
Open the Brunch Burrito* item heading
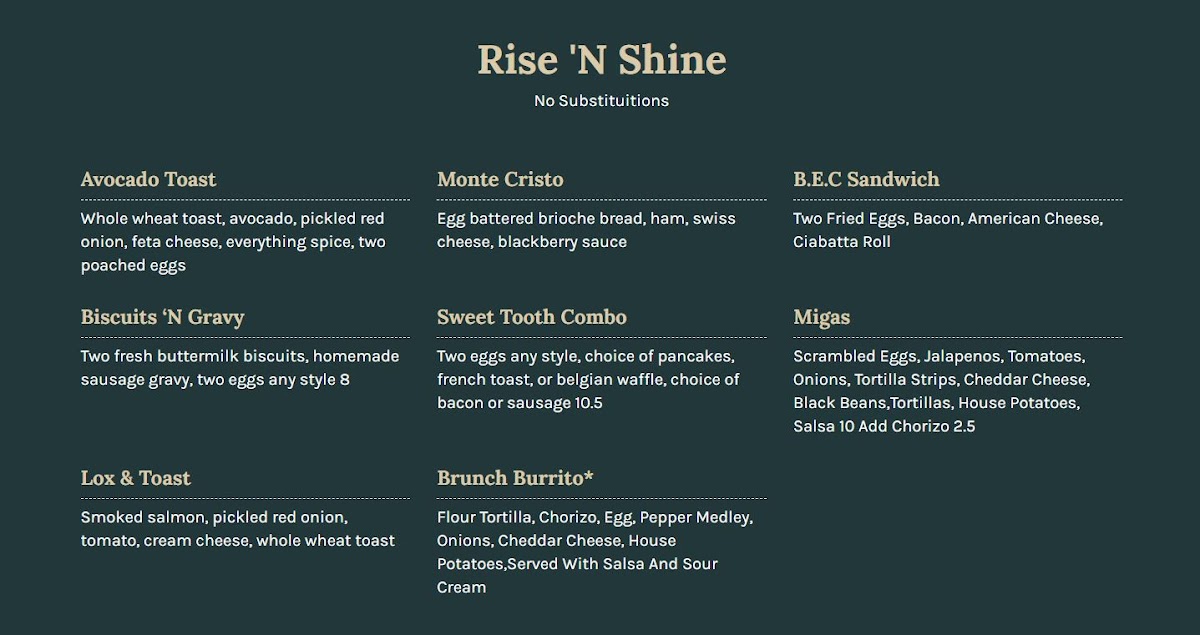[515, 479]
